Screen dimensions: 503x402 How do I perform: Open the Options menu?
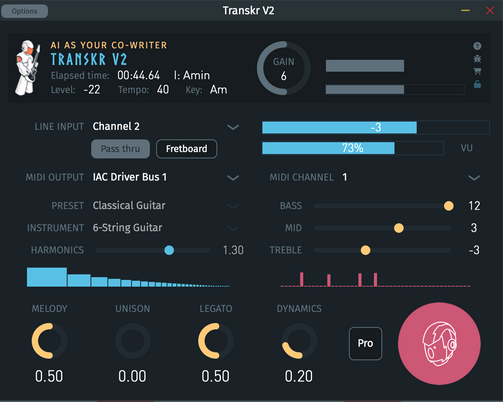pyautogui.click(x=24, y=11)
